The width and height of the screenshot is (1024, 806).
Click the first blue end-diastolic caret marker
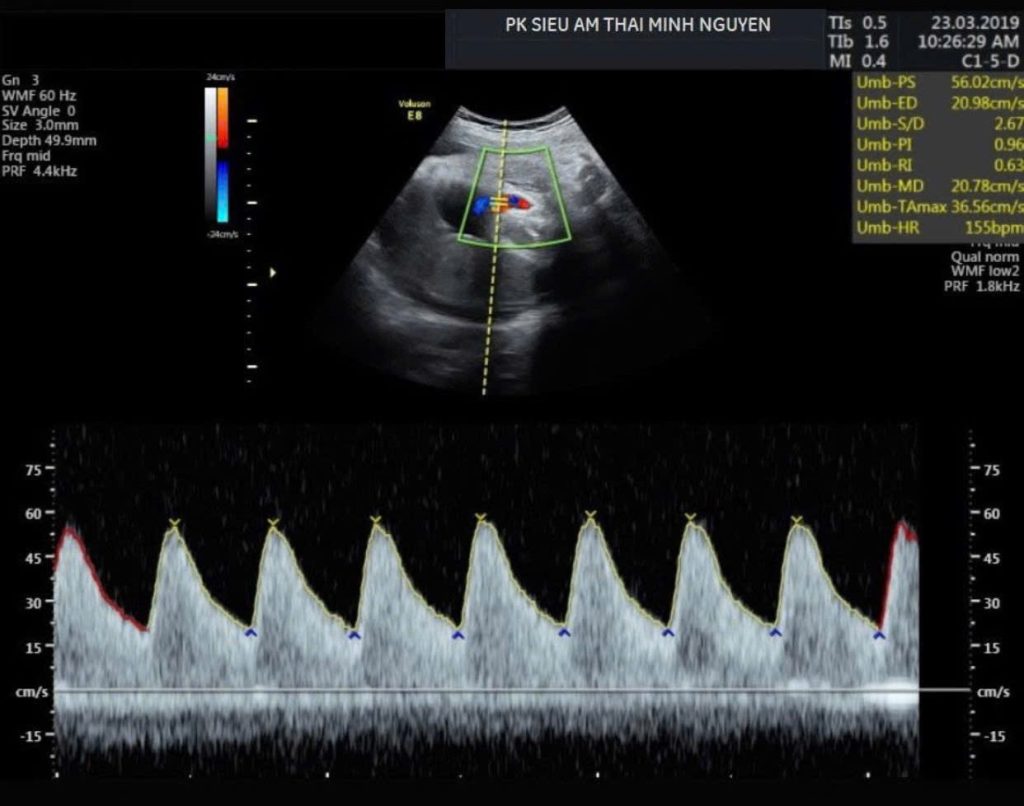tap(250, 633)
